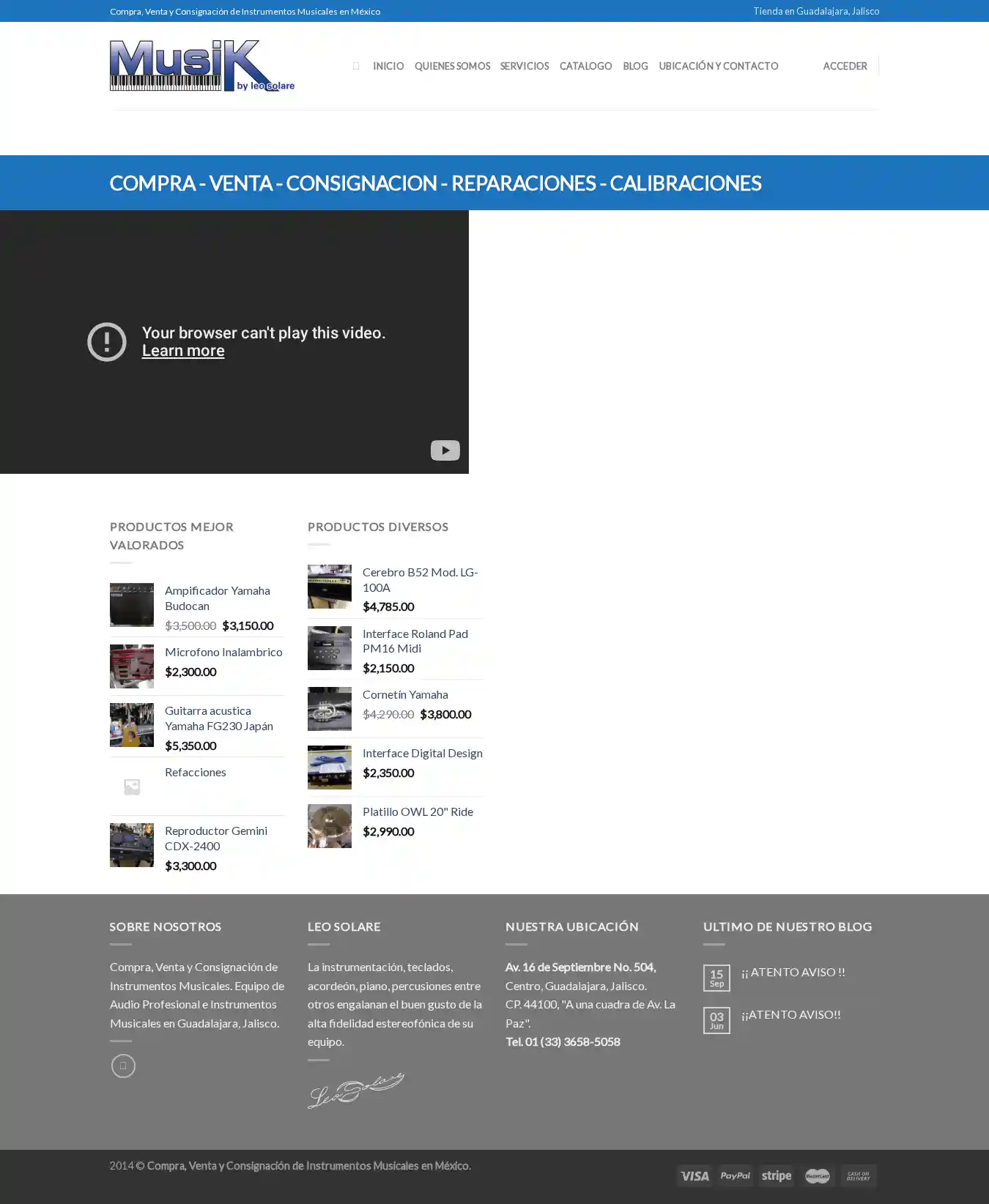Click the small icon left of INICIO
The height and width of the screenshot is (1204, 989).
pos(356,66)
